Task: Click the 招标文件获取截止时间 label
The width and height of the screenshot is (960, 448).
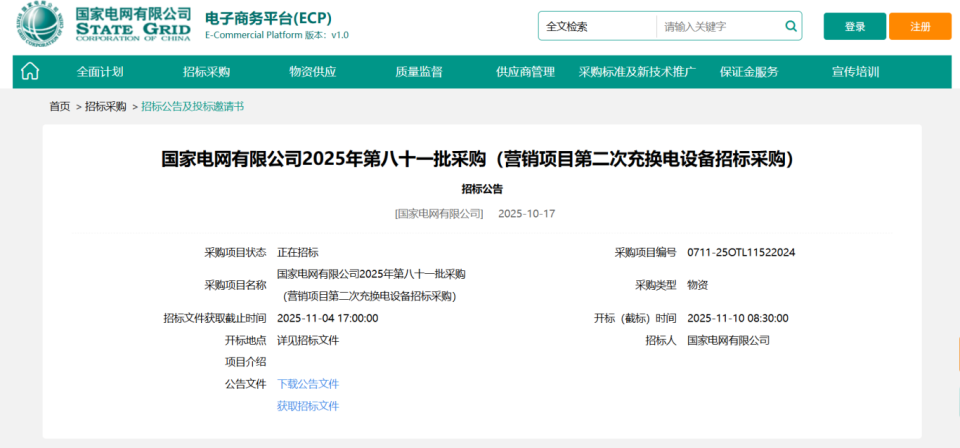Action: click(x=215, y=318)
